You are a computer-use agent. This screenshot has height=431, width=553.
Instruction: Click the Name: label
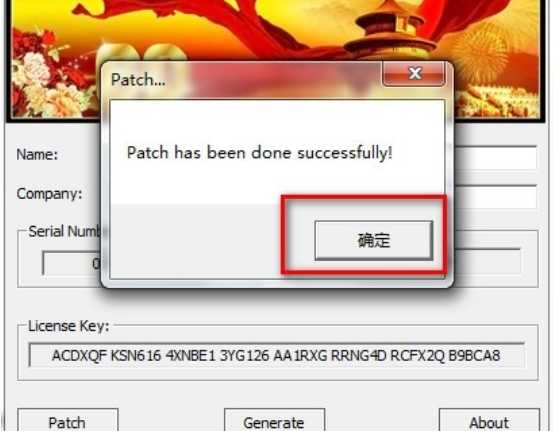tap(37, 154)
